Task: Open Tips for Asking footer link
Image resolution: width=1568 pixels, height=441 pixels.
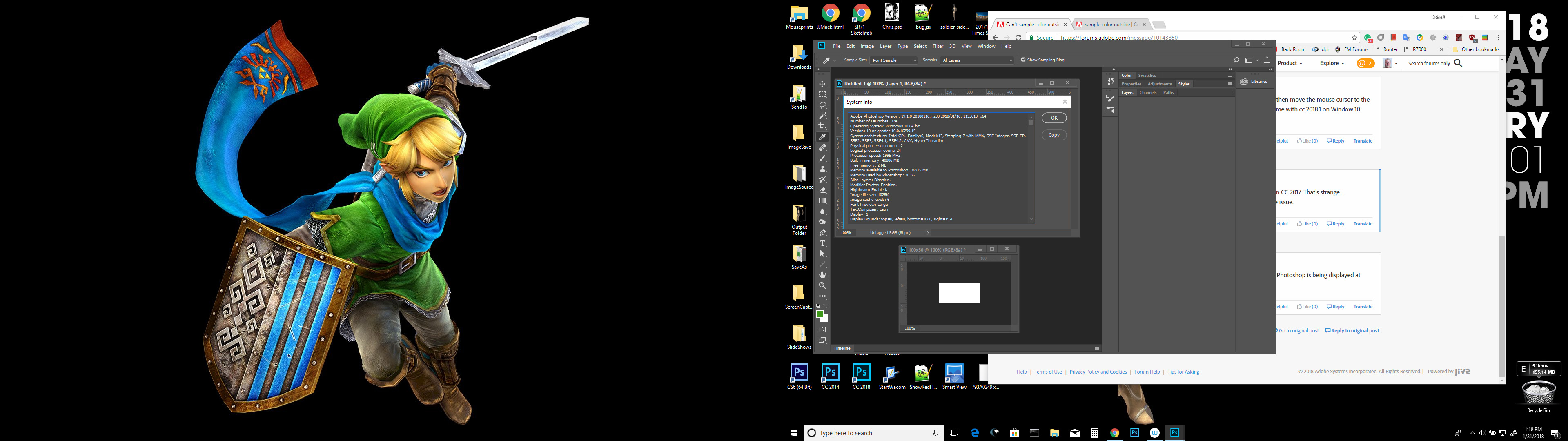Action: tap(1183, 372)
